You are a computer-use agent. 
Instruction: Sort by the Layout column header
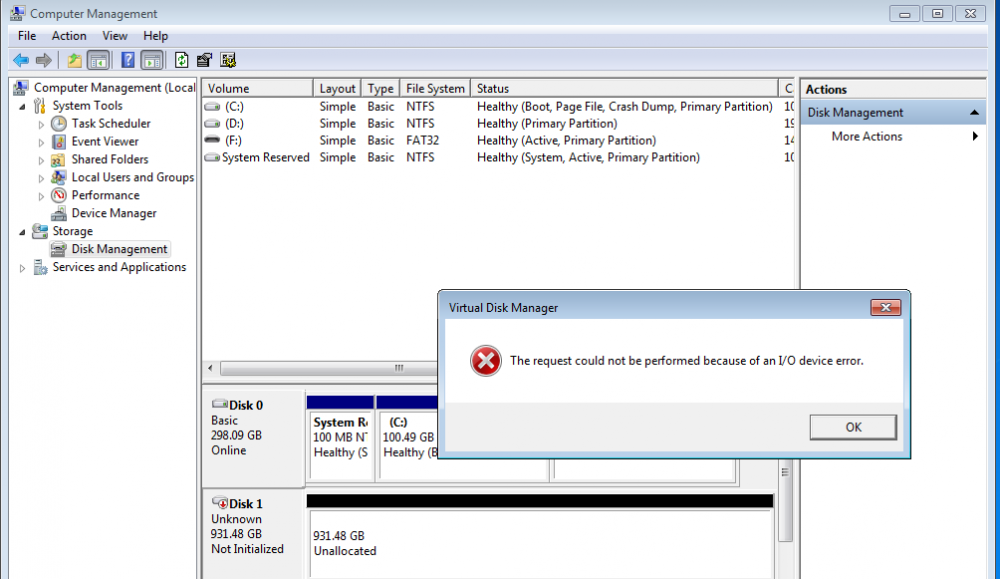click(337, 88)
